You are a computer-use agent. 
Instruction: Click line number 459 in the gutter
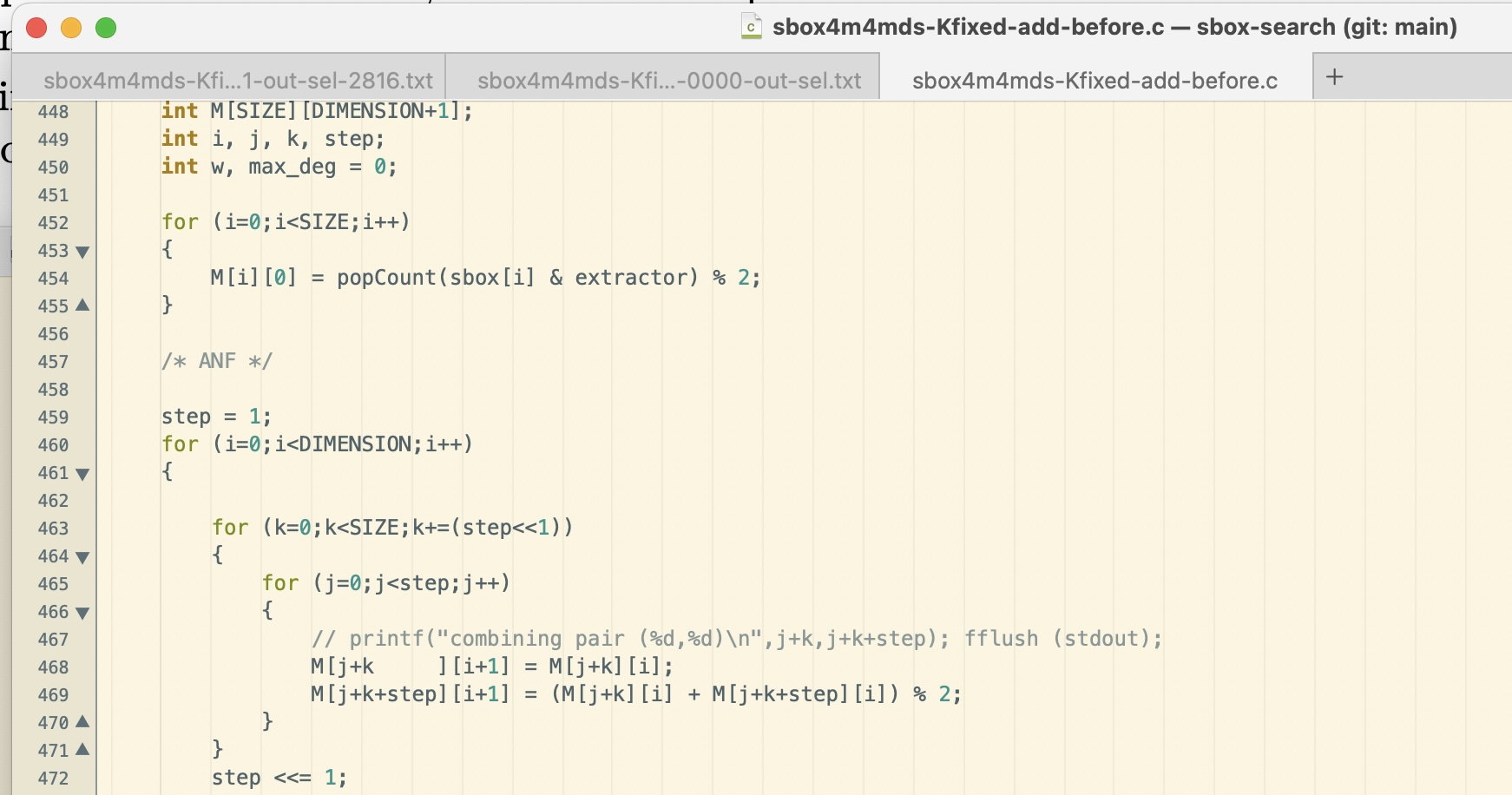tap(54, 417)
